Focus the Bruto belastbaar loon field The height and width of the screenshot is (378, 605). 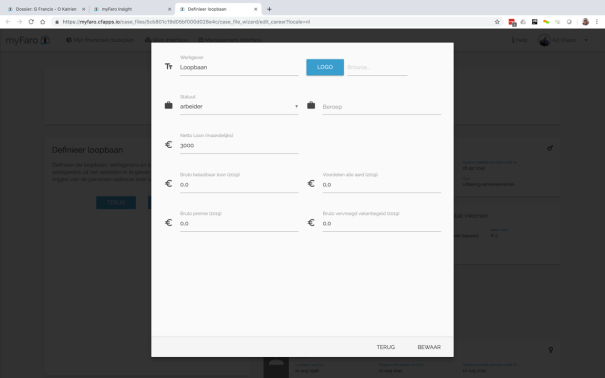(x=239, y=185)
